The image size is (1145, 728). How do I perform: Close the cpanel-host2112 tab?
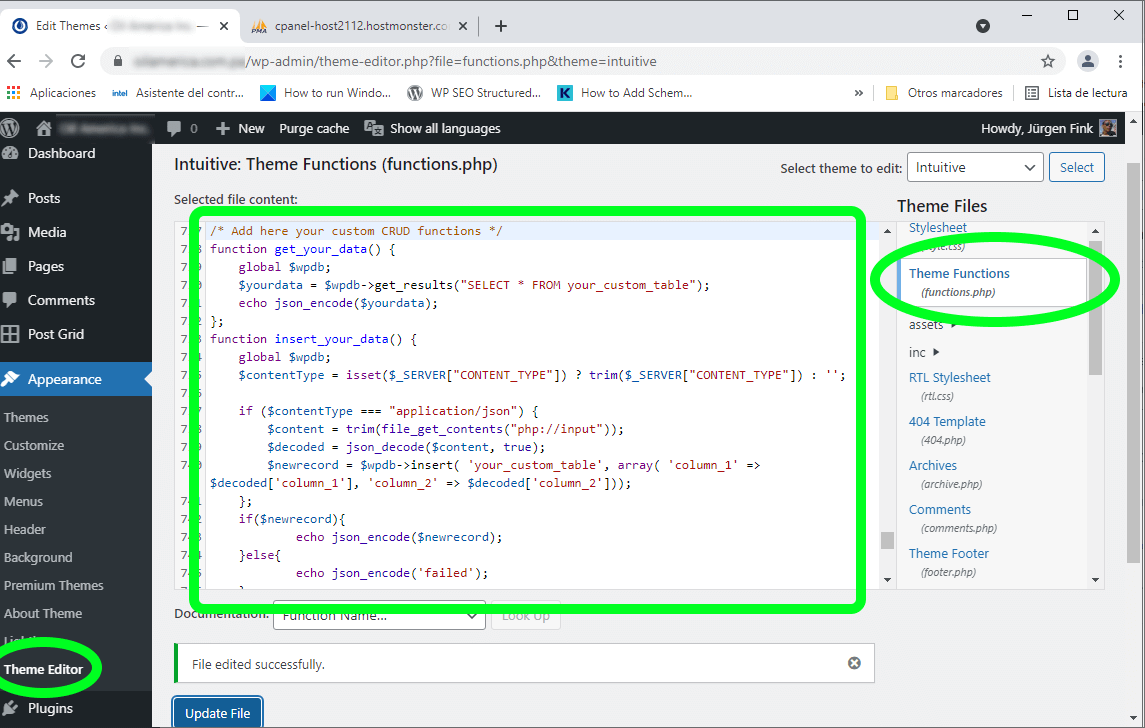[x=463, y=26]
